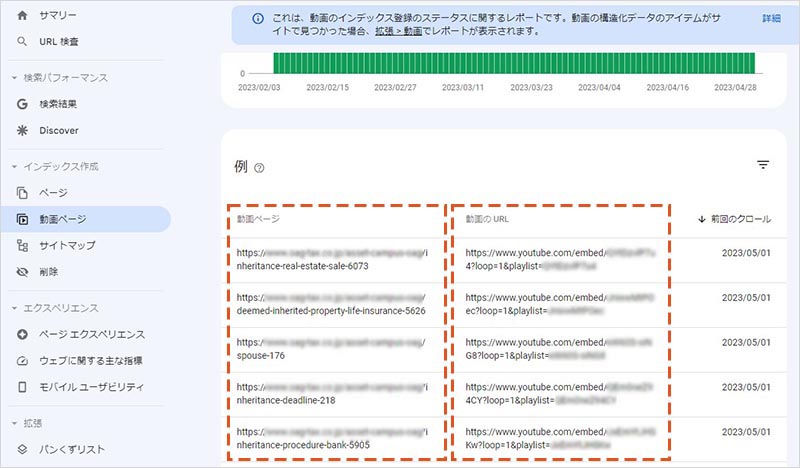Click the URL 検査 magnifier icon
This screenshot has height=468, width=800.
click(23, 41)
